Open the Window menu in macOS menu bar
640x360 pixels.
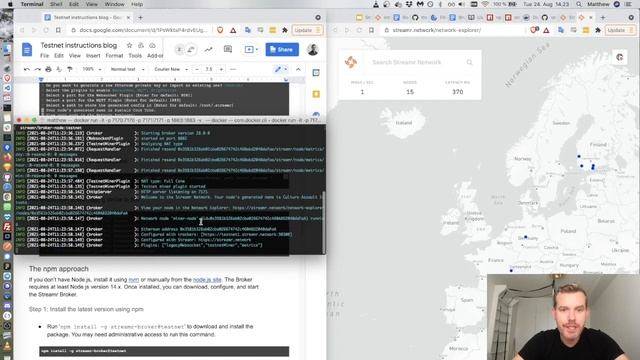point(114,4)
